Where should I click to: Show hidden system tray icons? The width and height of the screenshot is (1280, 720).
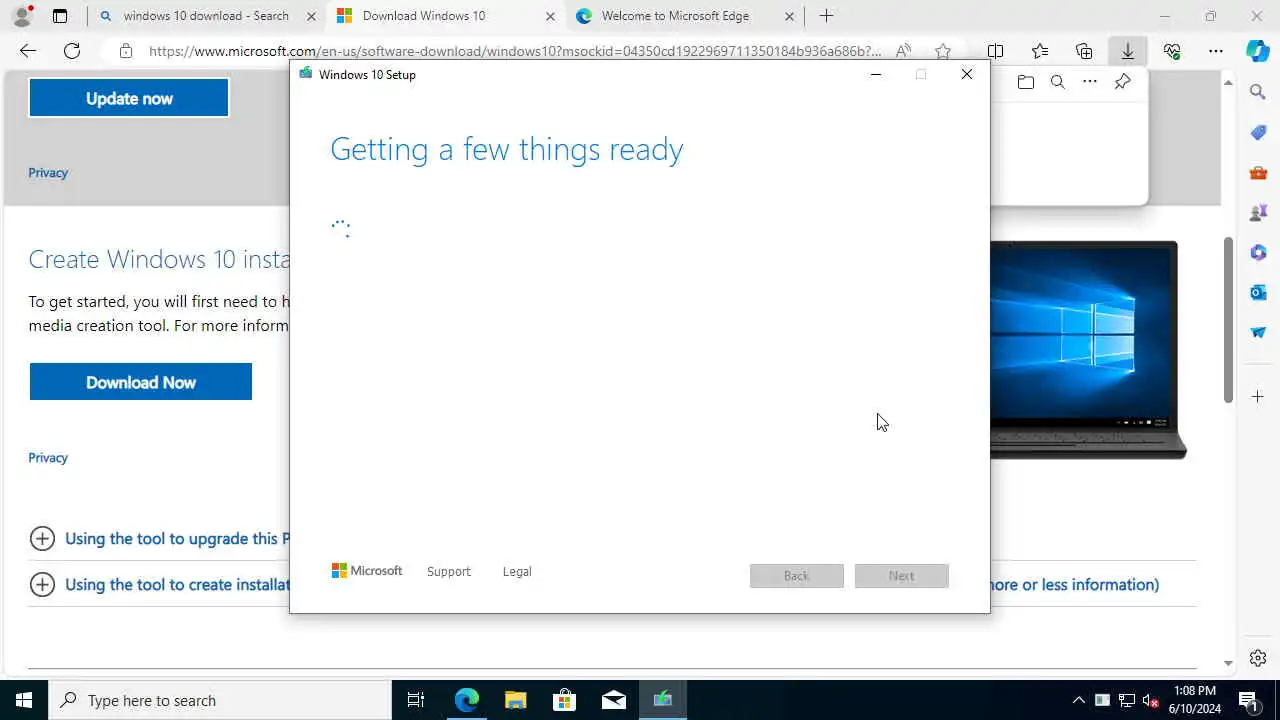pyautogui.click(x=1078, y=700)
